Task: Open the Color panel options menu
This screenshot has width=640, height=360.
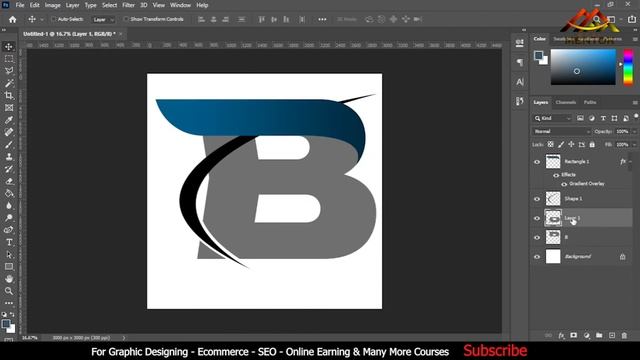Action: [635, 39]
